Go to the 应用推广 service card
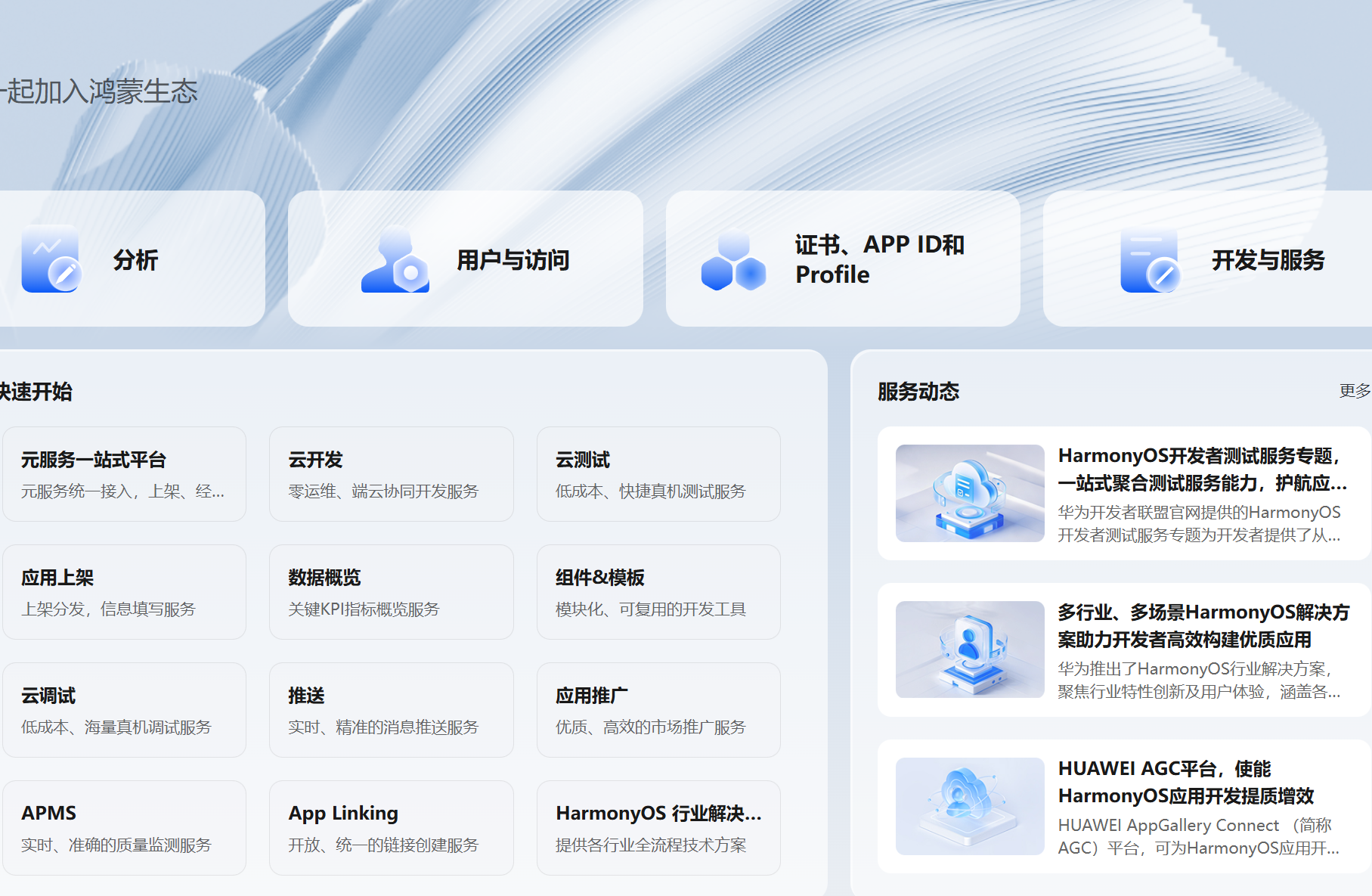1372x896 pixels. [x=658, y=710]
